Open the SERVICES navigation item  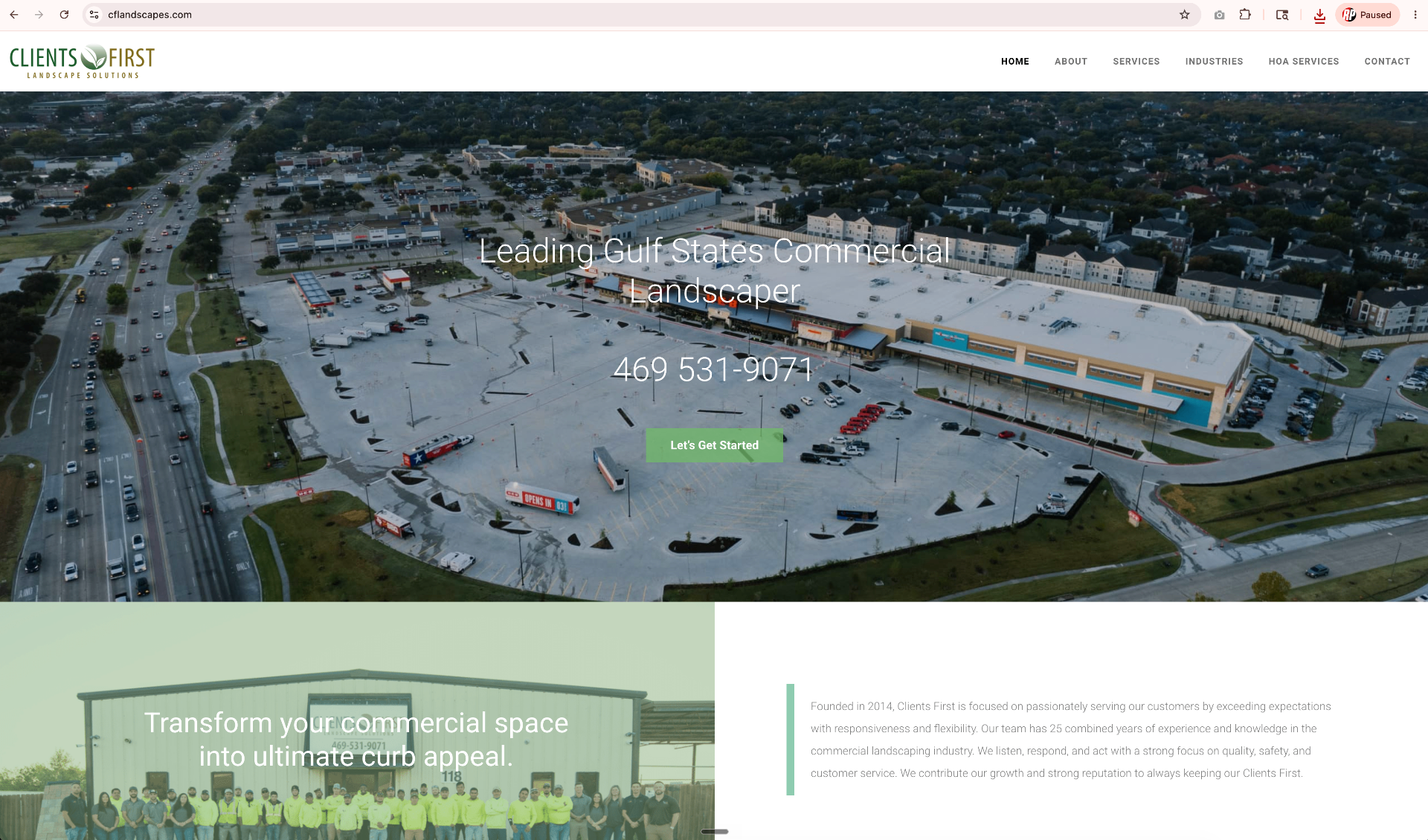(1136, 62)
